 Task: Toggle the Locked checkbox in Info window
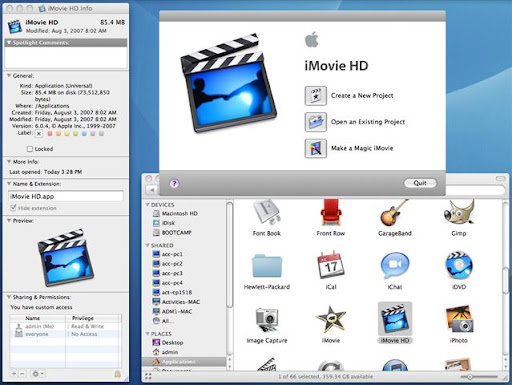(30, 149)
